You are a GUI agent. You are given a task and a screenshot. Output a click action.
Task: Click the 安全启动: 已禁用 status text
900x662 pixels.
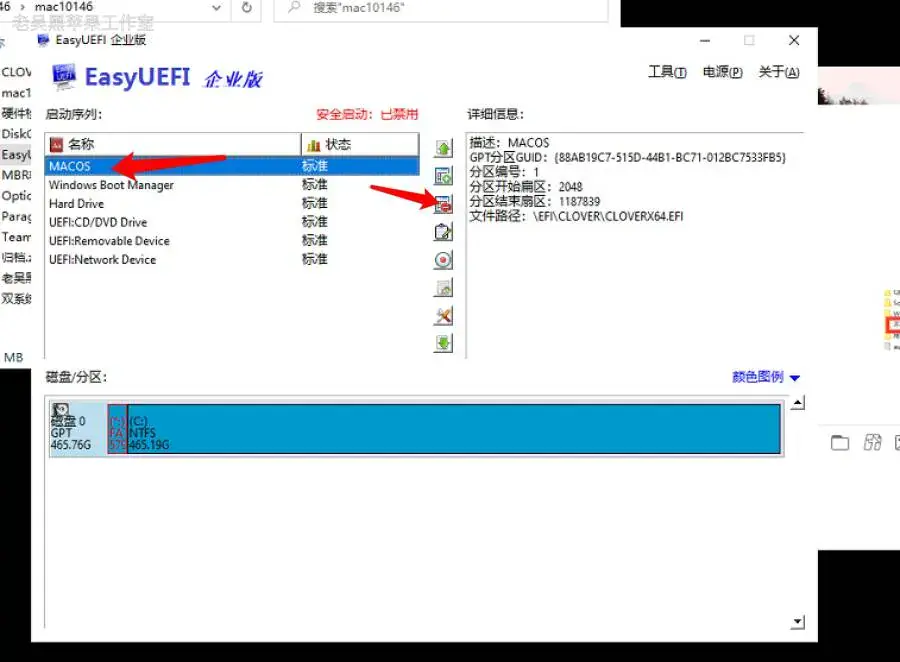[367, 114]
